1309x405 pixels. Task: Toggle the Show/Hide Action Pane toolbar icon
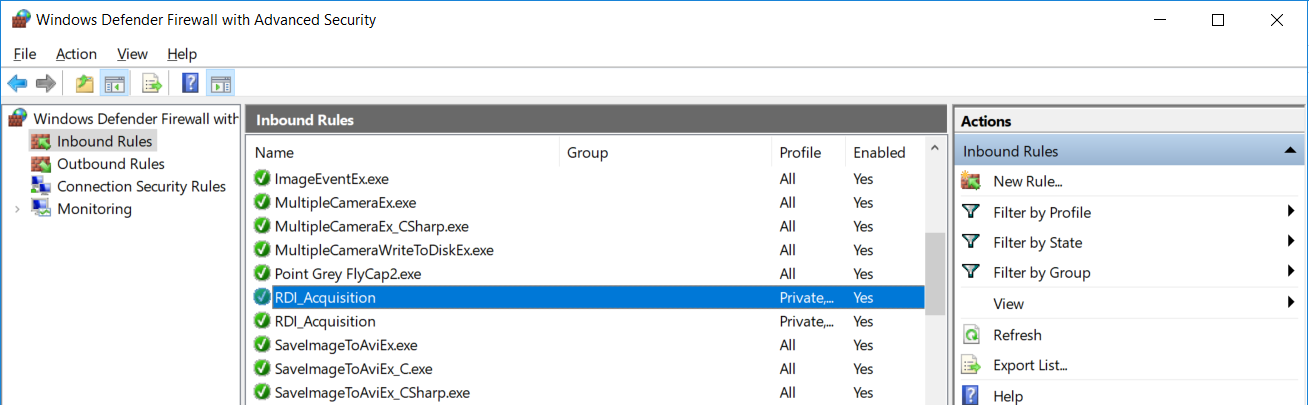221,83
